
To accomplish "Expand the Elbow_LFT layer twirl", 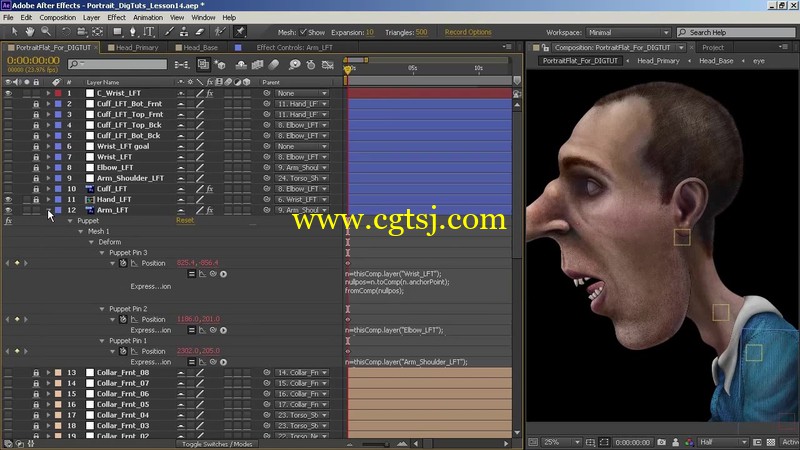I will (x=48, y=167).
